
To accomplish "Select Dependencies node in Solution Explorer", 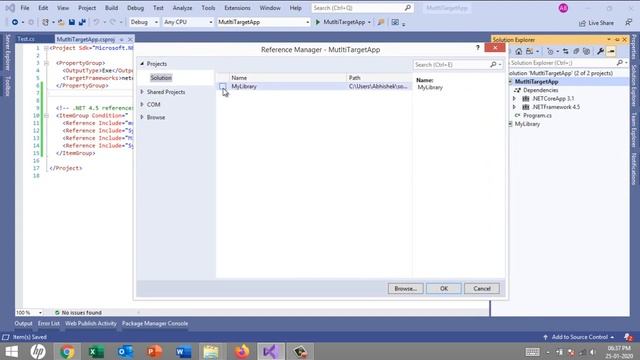I will (540, 90).
